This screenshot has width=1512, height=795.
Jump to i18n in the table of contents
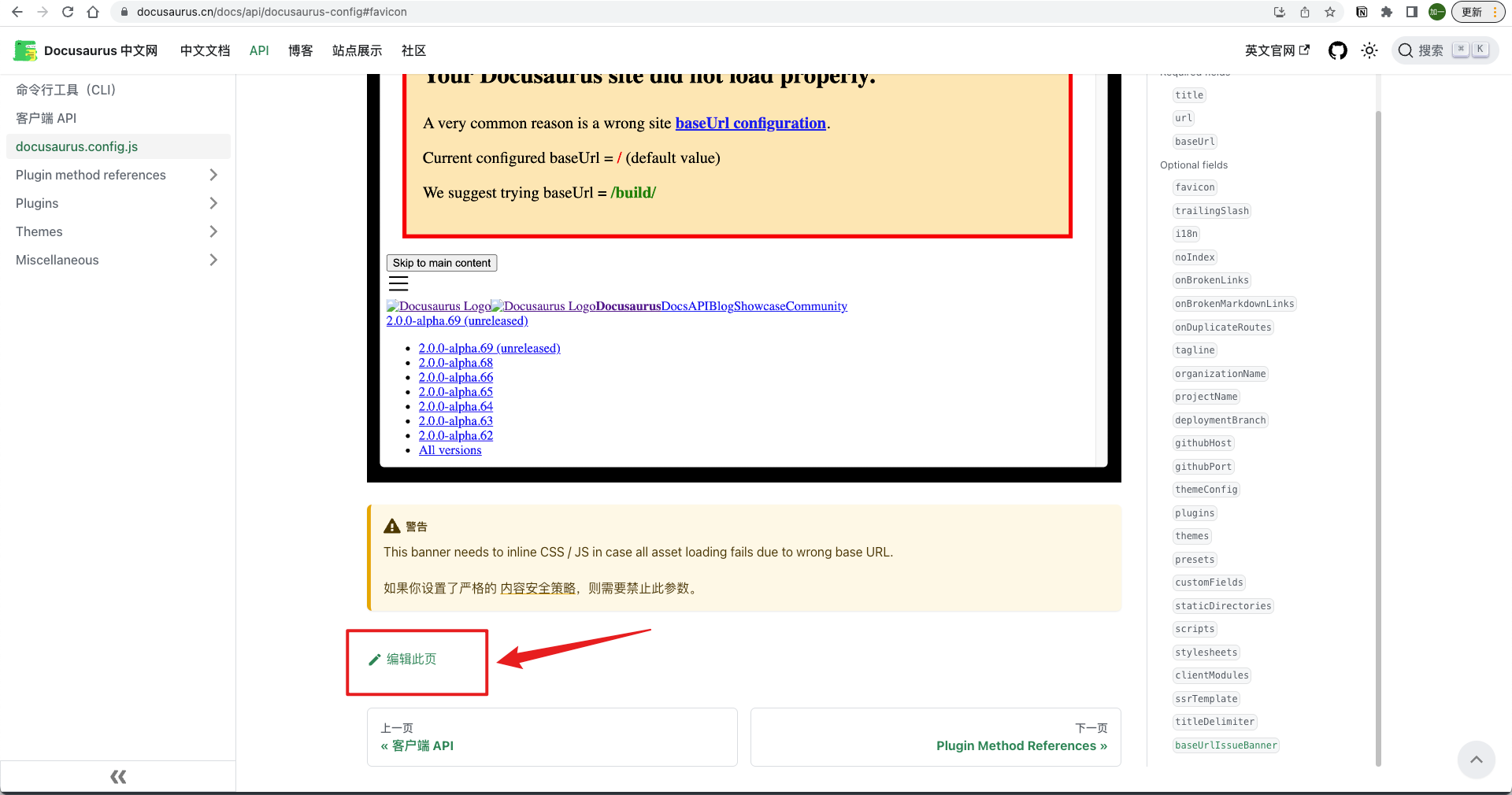click(1186, 234)
